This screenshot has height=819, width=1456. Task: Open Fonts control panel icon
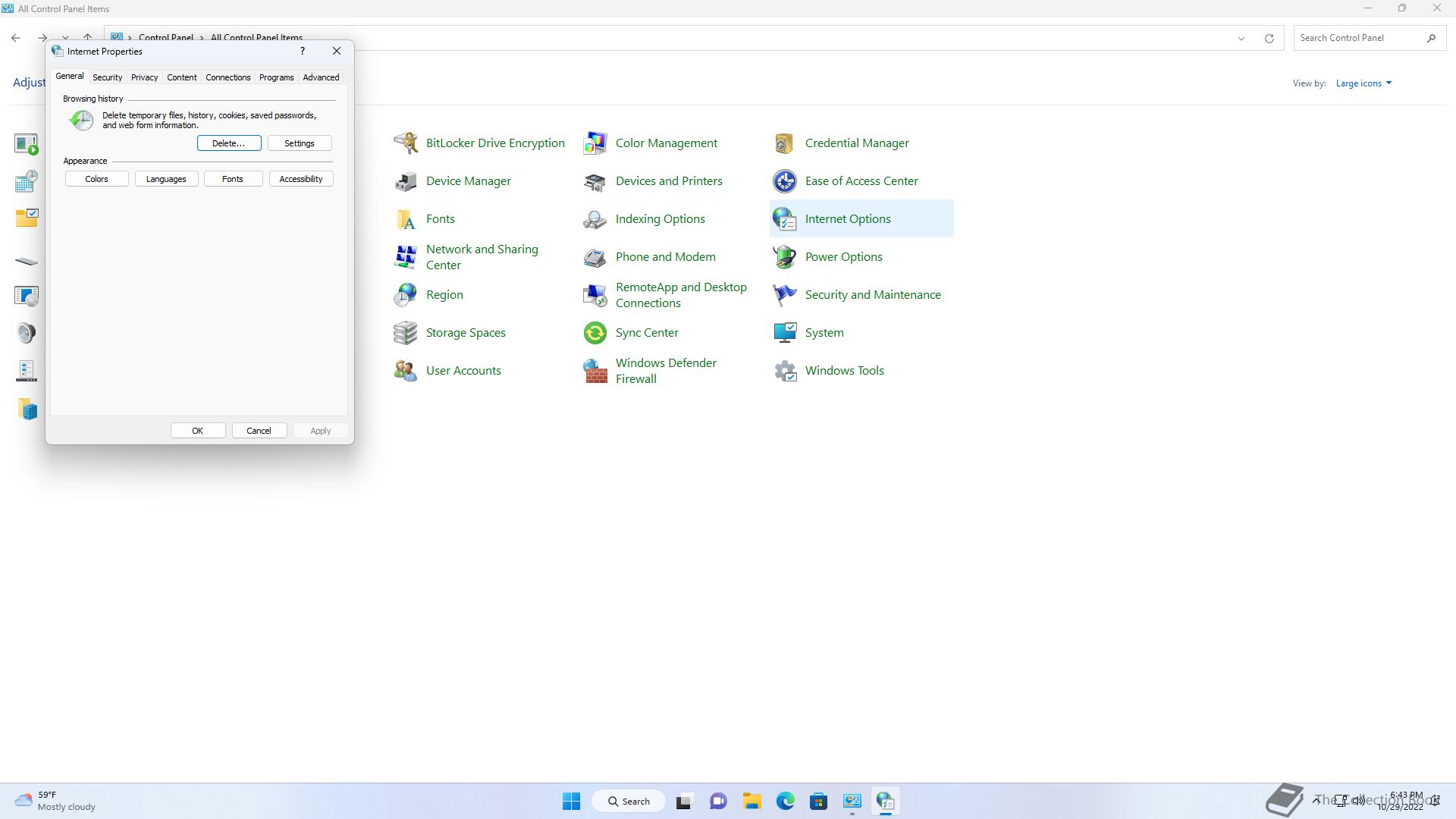click(x=406, y=218)
